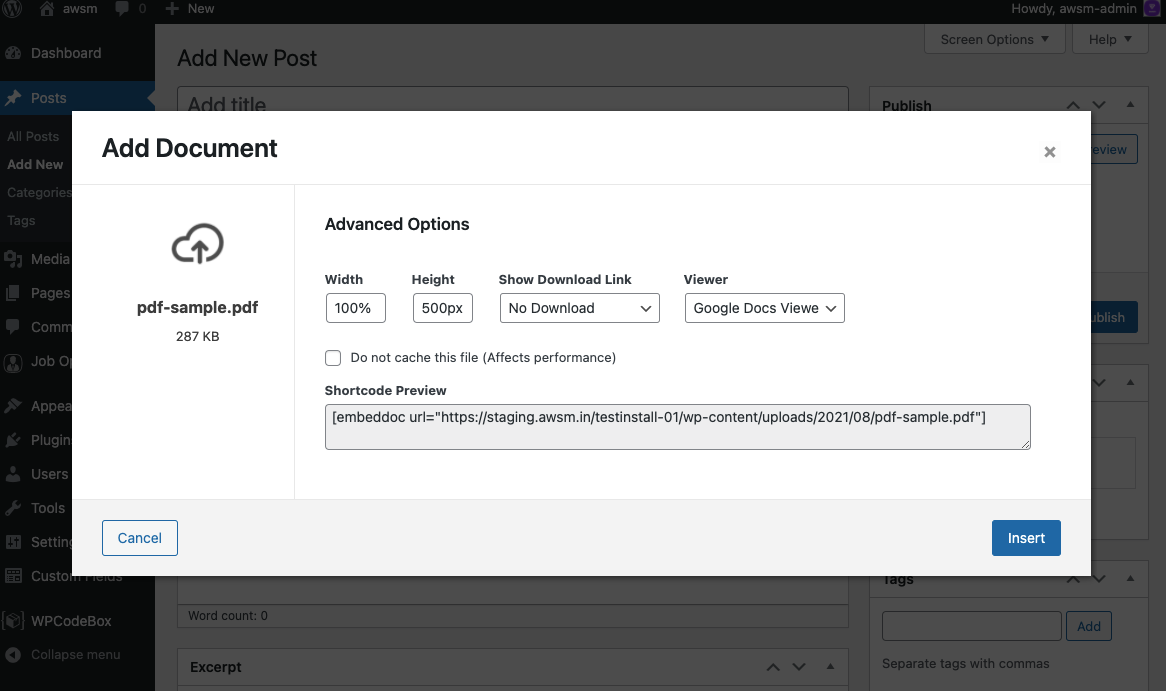Click the comments bubble icon in admin bar

[122, 9]
